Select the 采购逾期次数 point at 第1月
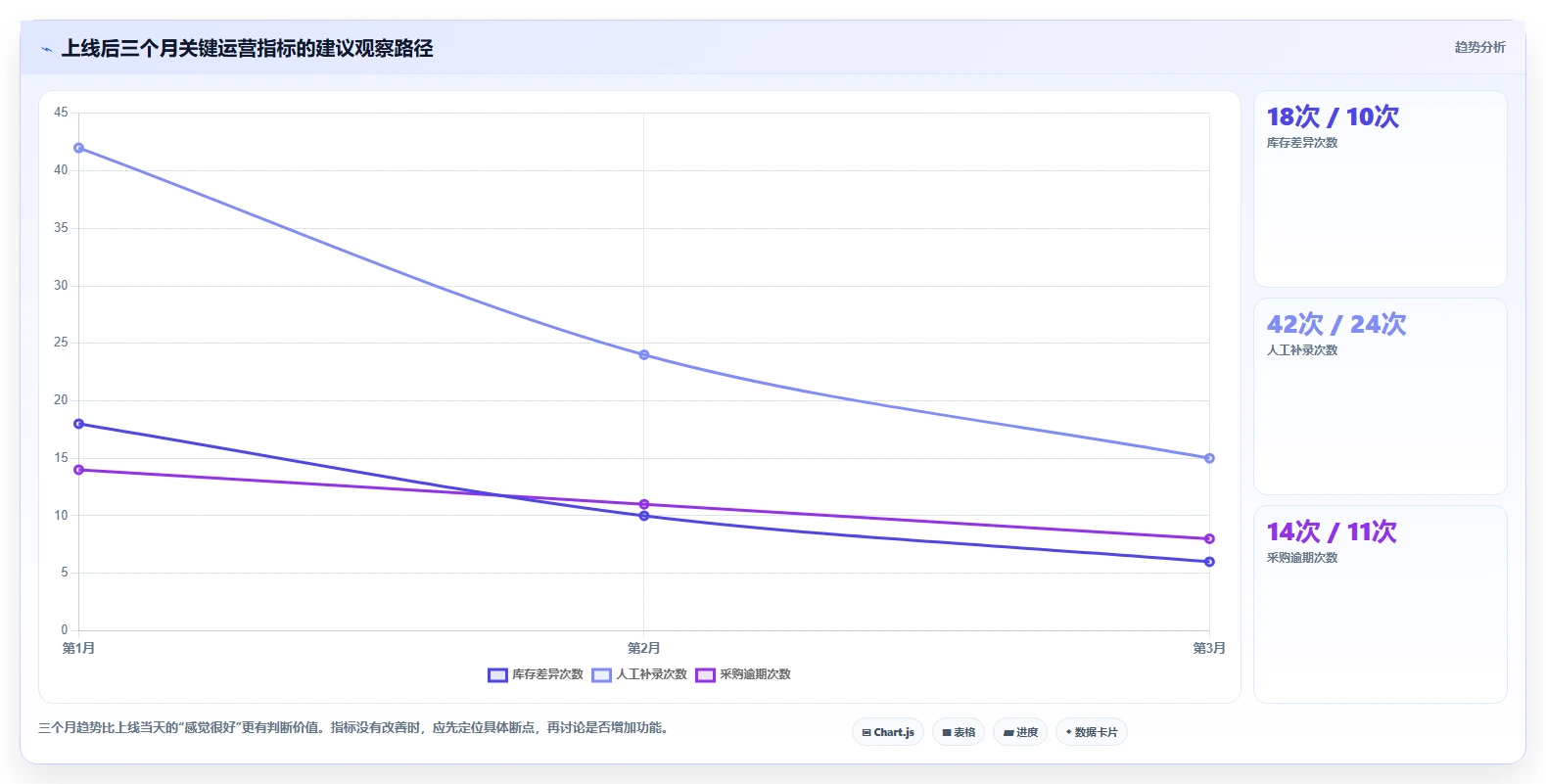 (x=79, y=470)
